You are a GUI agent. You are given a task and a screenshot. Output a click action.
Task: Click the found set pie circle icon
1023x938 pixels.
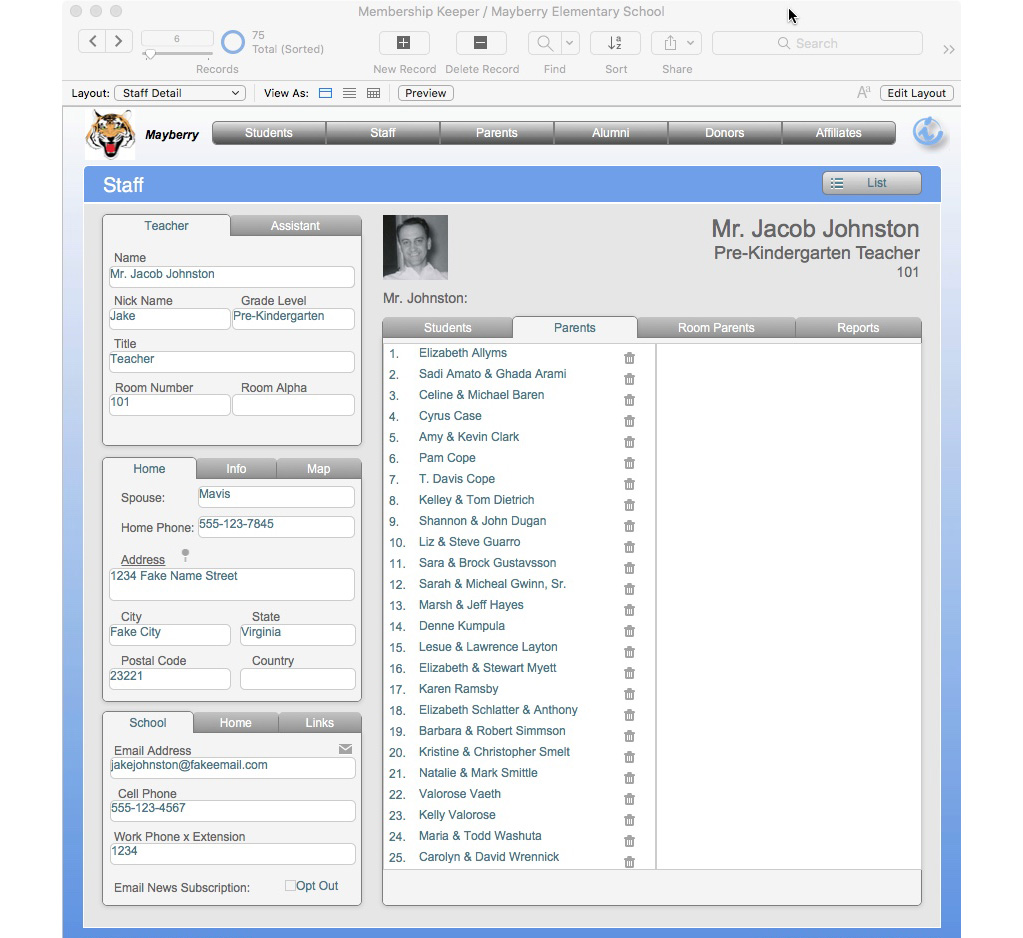(x=232, y=42)
